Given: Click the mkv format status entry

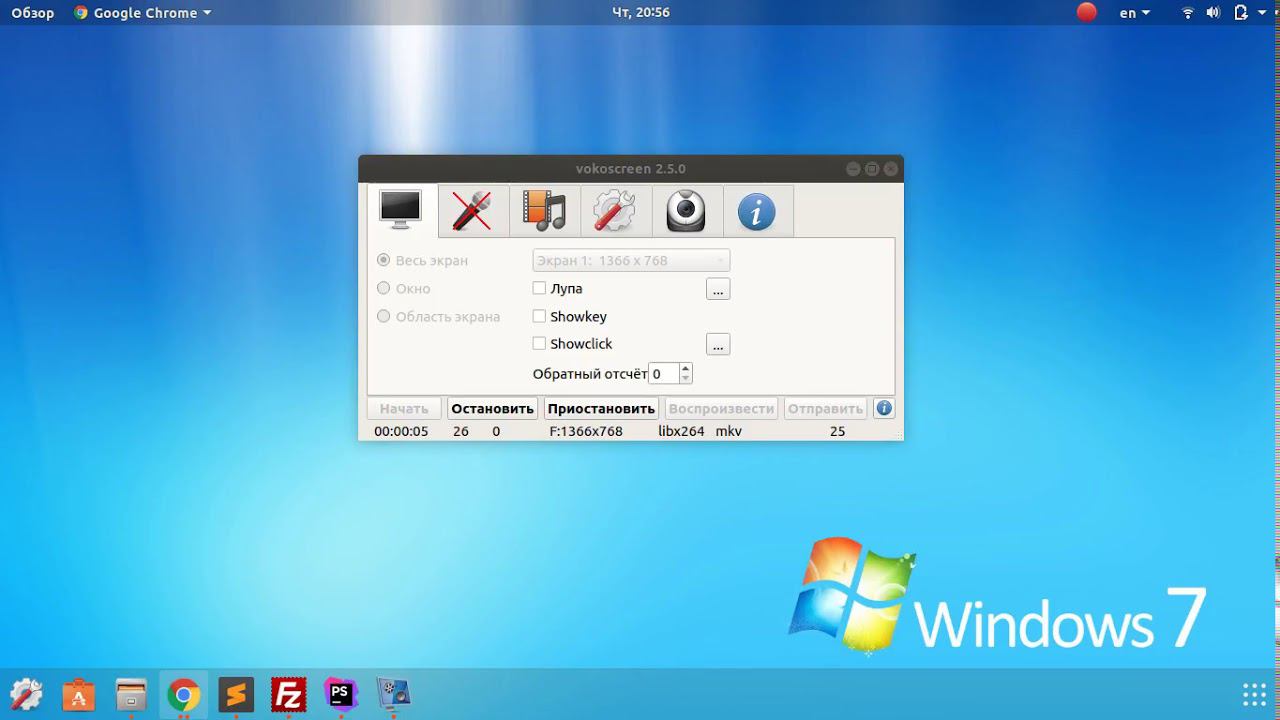Looking at the screenshot, I should pos(729,431).
